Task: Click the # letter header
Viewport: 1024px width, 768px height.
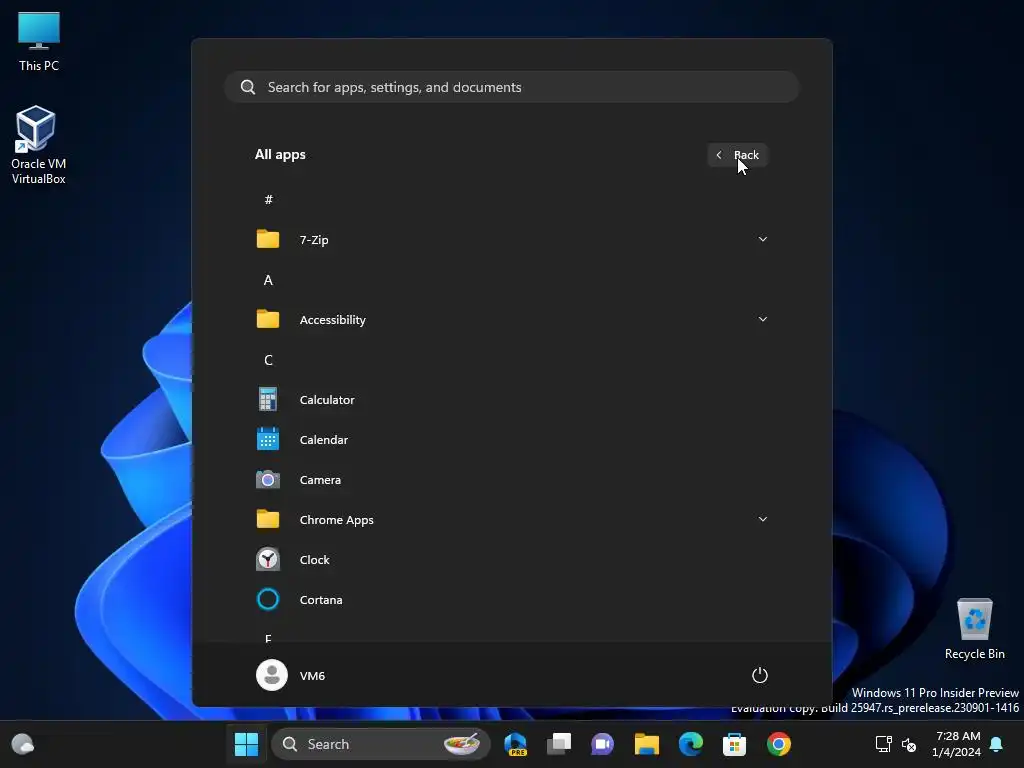Action: [268, 200]
